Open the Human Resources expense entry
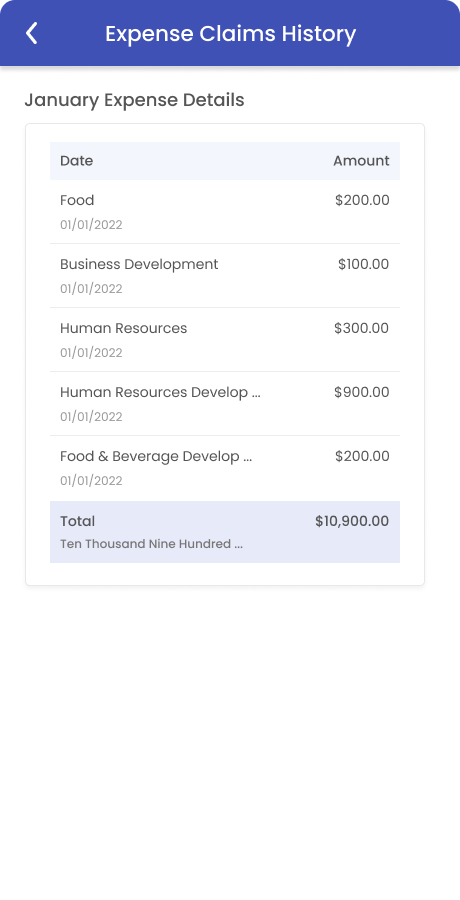This screenshot has height=900, width=460. coord(225,340)
